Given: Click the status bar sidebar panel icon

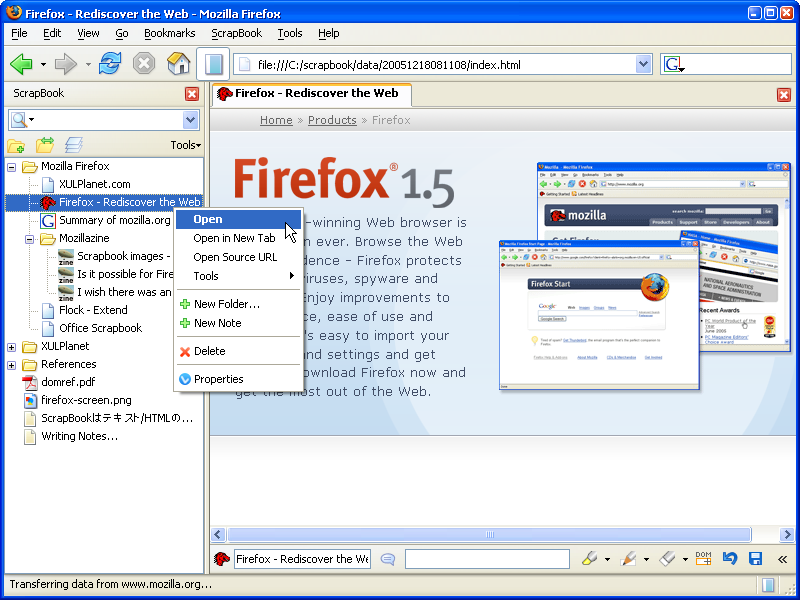Looking at the screenshot, I should pos(768,585).
